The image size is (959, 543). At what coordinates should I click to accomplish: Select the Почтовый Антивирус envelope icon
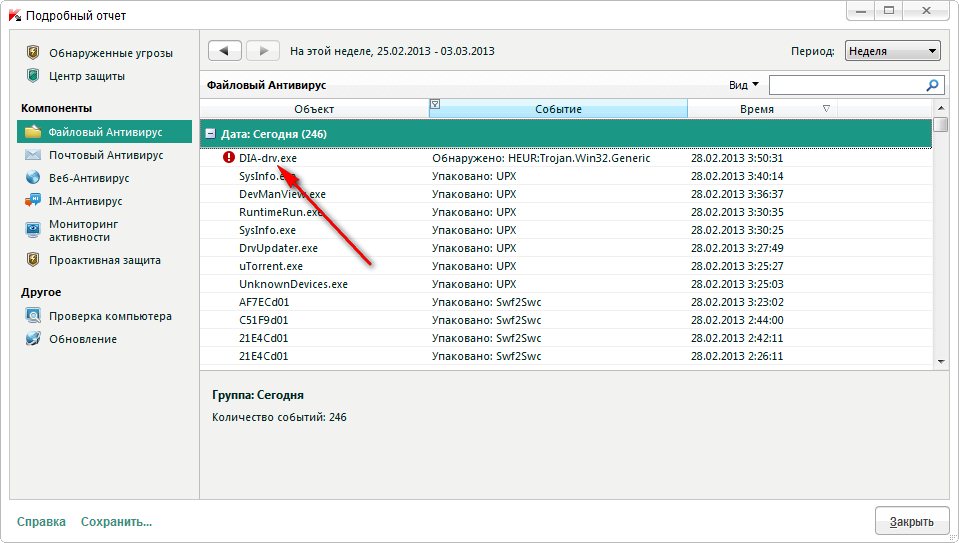pyautogui.click(x=33, y=155)
